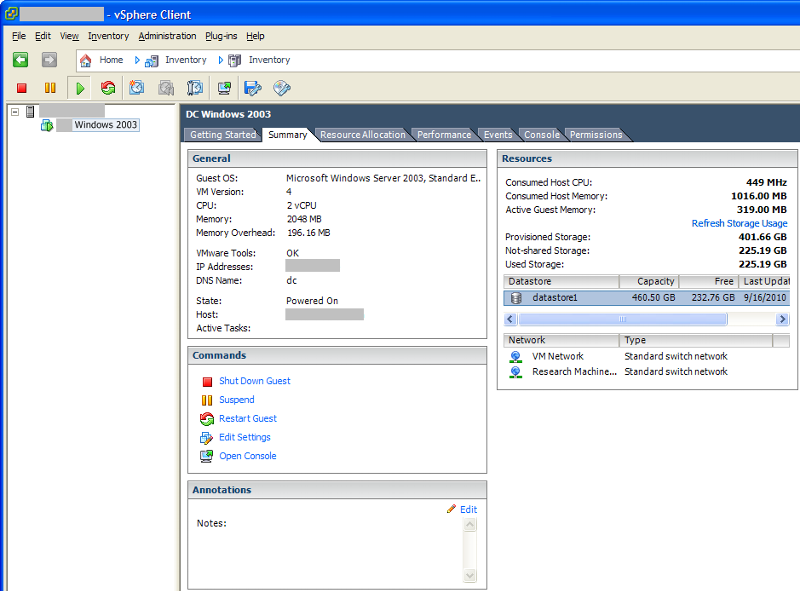800x591 pixels.
Task: Click the red stop toolbar icon
Action: click(x=20, y=88)
